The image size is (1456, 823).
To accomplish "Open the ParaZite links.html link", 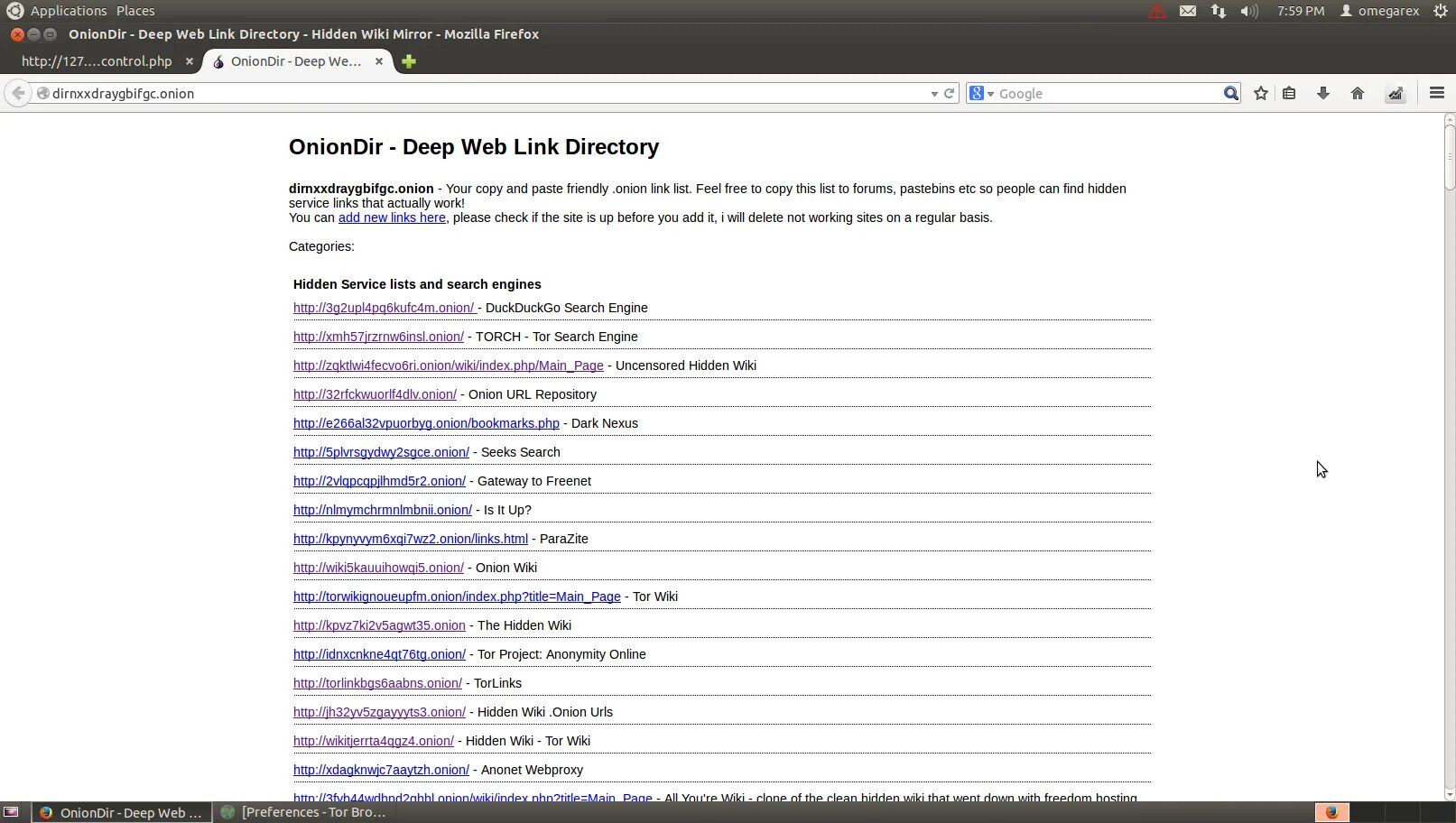I will (411, 539).
